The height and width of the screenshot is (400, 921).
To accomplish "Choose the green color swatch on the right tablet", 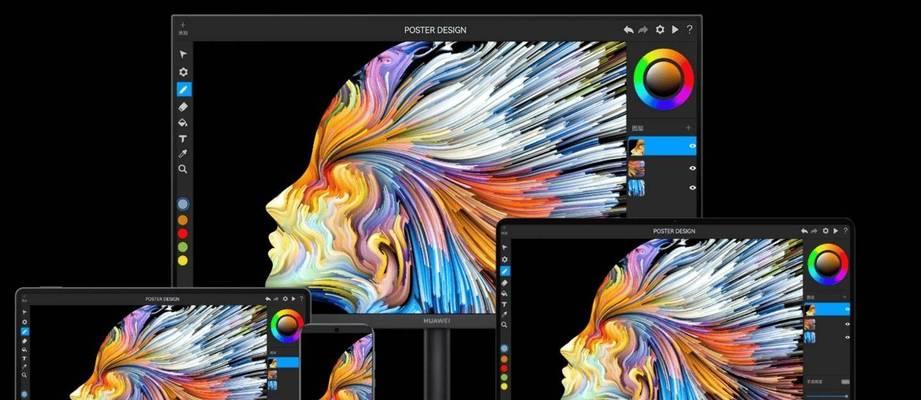I will pyautogui.click(x=504, y=378).
